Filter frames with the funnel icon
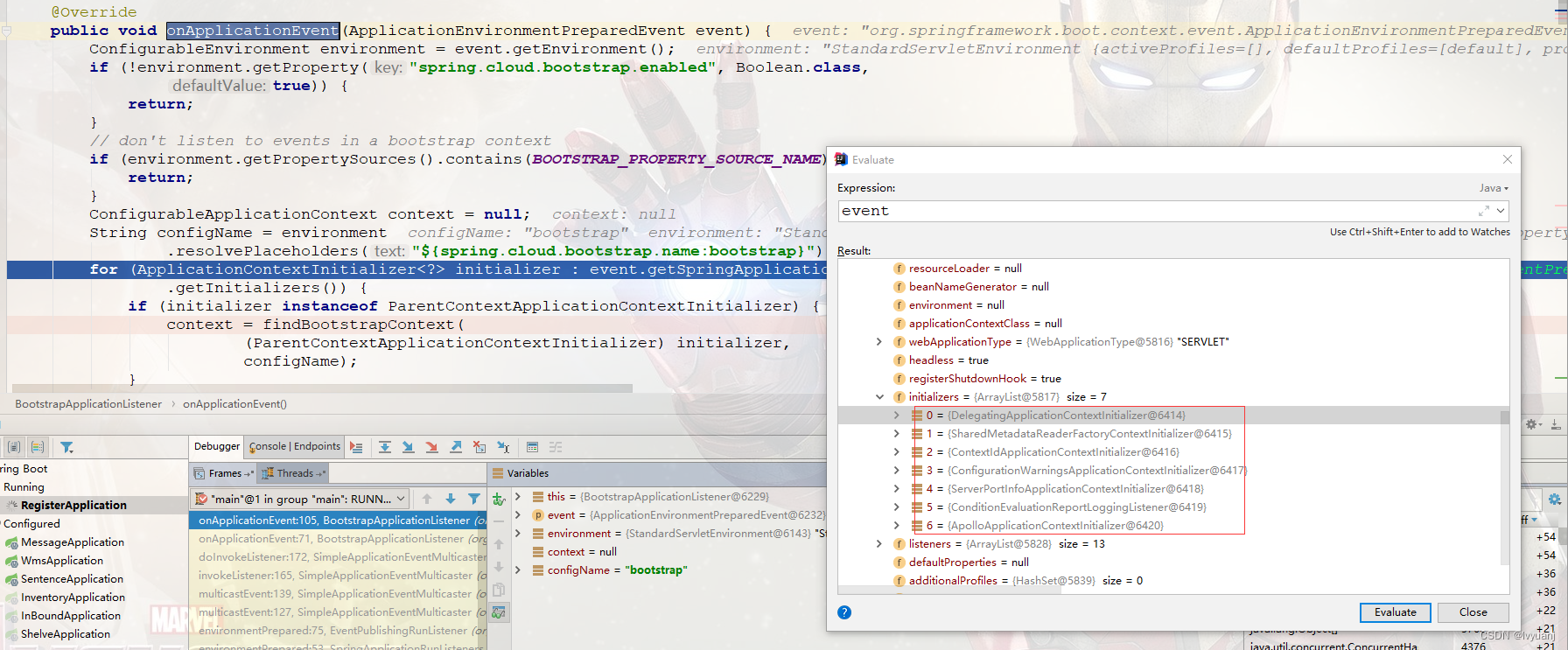 tap(474, 499)
